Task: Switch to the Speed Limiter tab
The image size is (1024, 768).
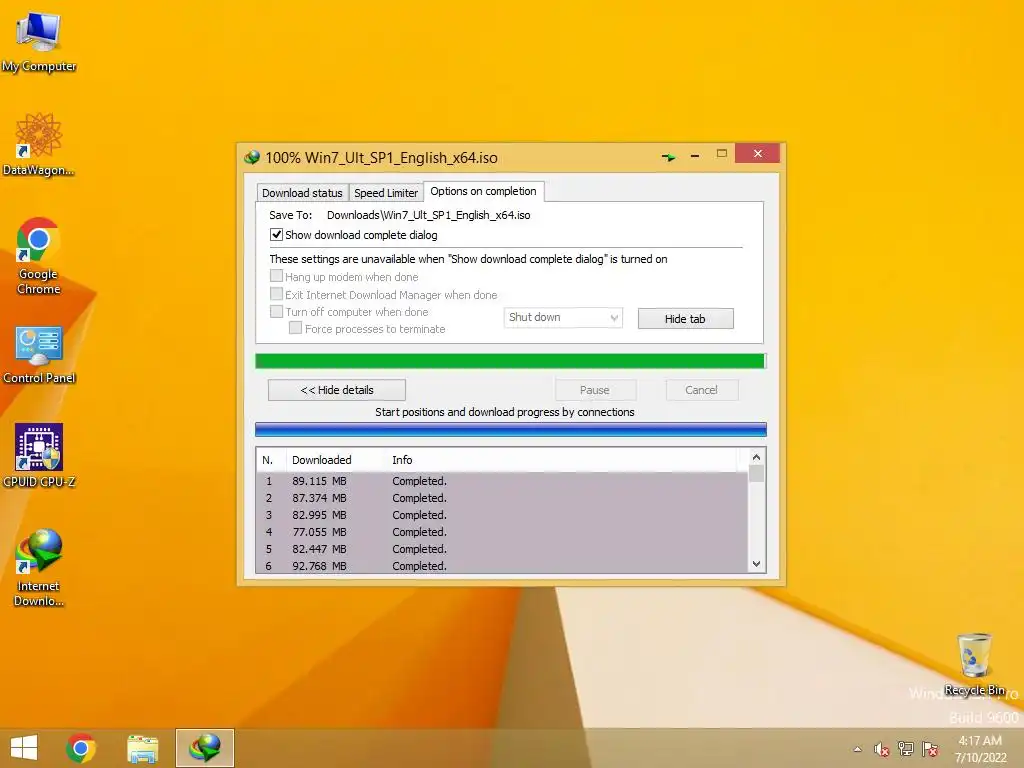Action: pos(386,193)
